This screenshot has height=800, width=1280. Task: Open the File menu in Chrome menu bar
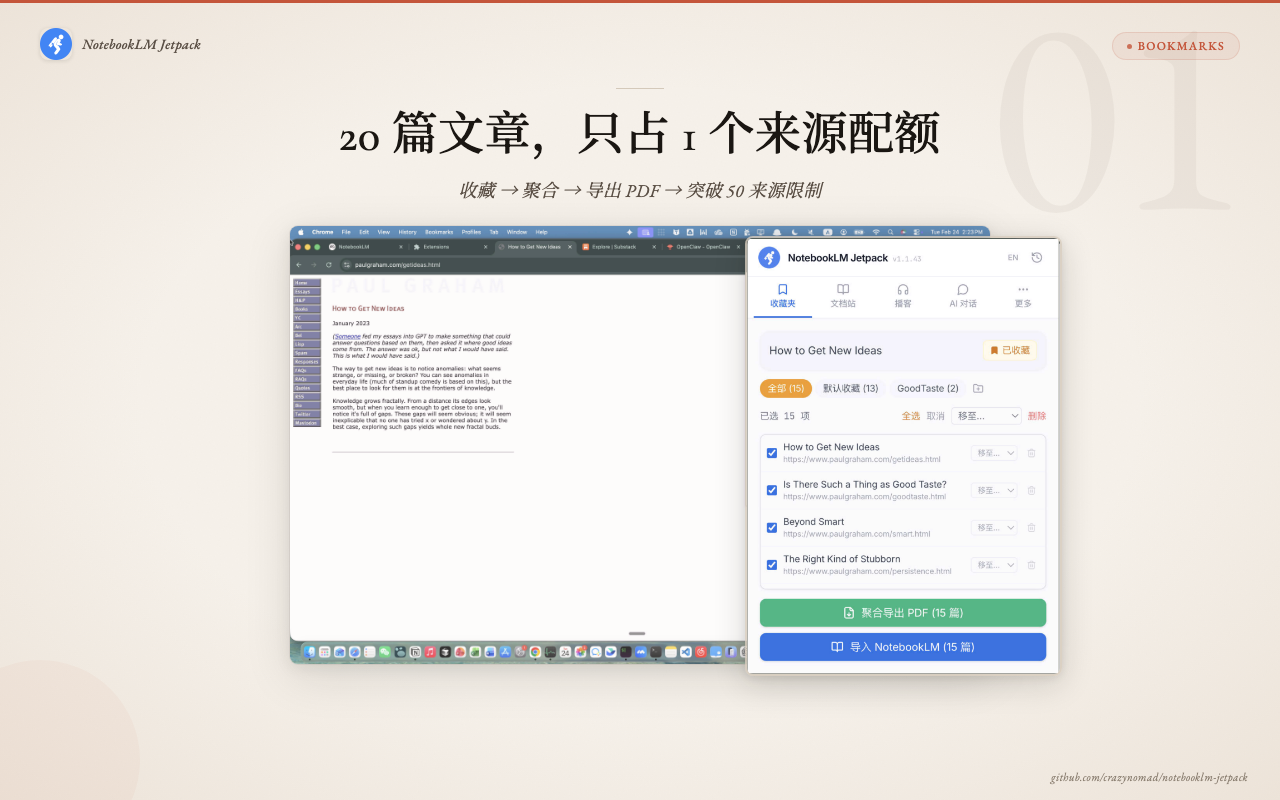pos(346,232)
